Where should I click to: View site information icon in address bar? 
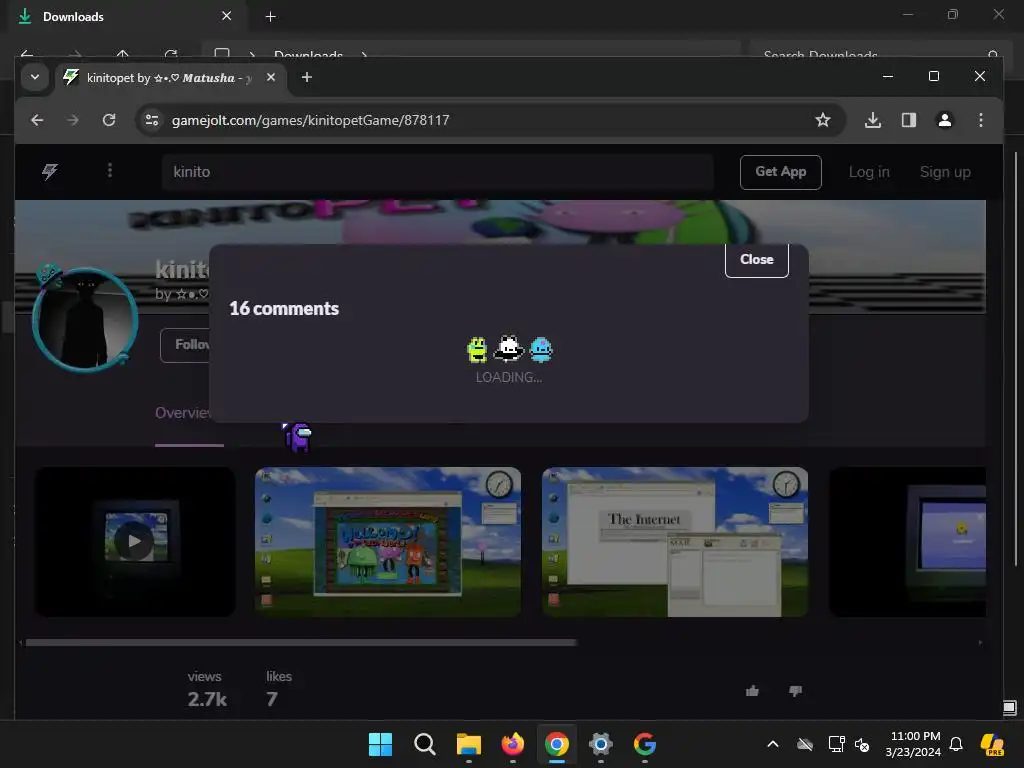(152, 120)
